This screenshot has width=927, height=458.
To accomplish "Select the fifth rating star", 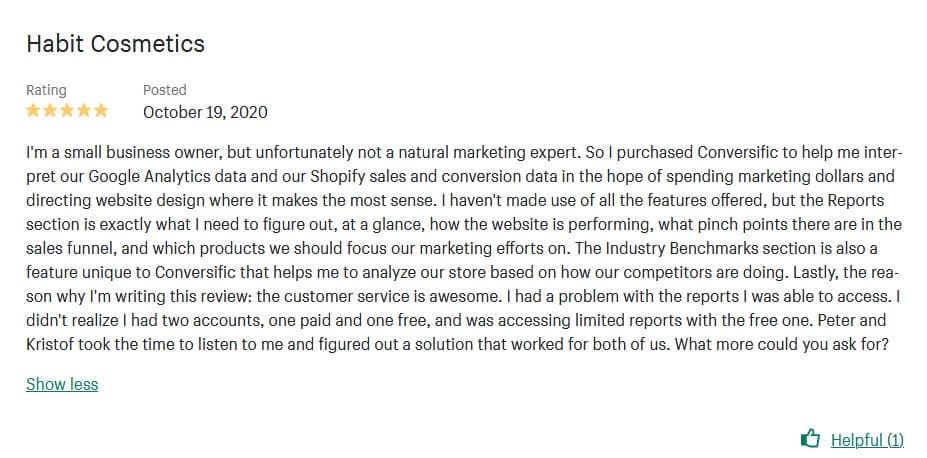I will tap(100, 111).
